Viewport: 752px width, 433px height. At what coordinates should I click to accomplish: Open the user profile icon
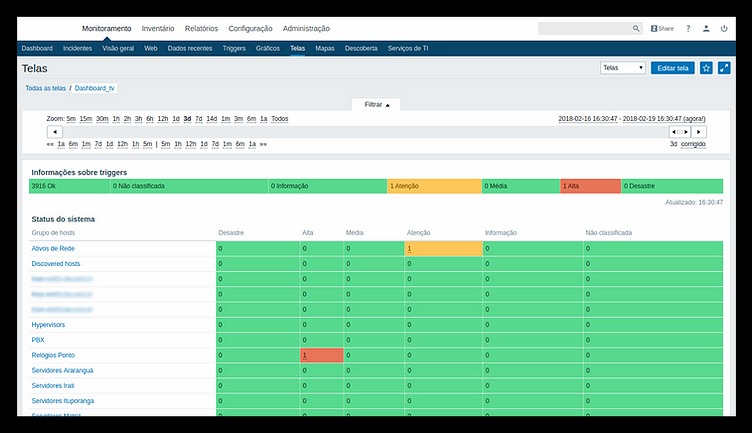tap(707, 29)
